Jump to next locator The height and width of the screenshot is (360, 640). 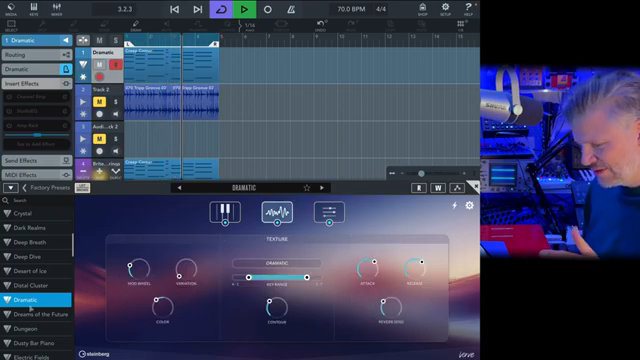[x=198, y=9]
